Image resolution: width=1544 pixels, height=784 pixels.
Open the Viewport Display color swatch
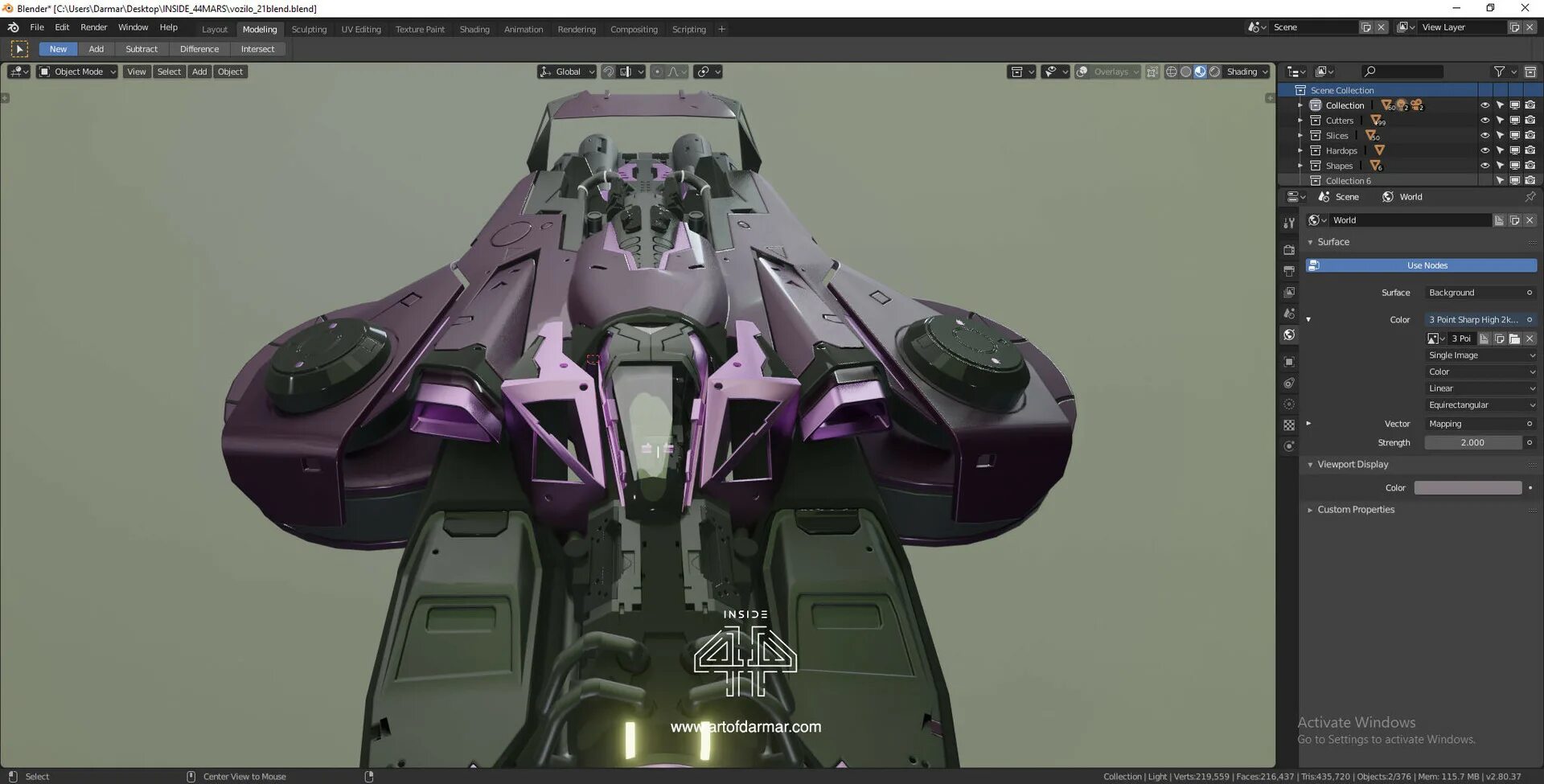point(1468,488)
